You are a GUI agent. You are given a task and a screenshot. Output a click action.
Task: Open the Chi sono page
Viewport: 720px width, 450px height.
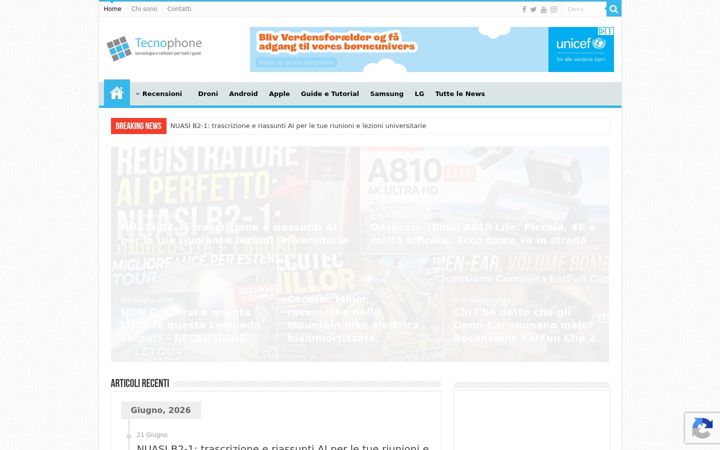pos(144,9)
